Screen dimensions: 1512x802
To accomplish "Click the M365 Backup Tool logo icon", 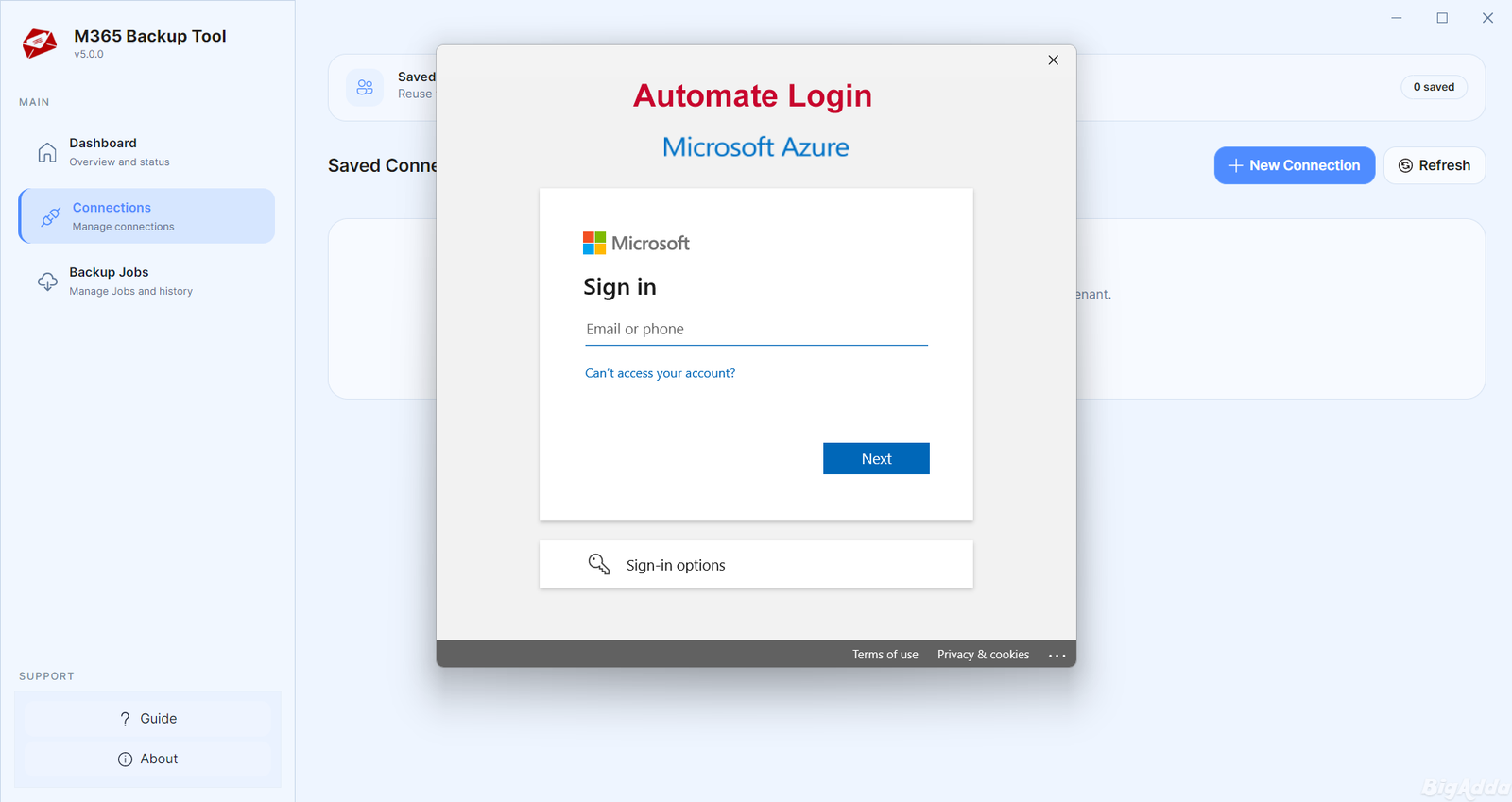I will pyautogui.click(x=40, y=43).
